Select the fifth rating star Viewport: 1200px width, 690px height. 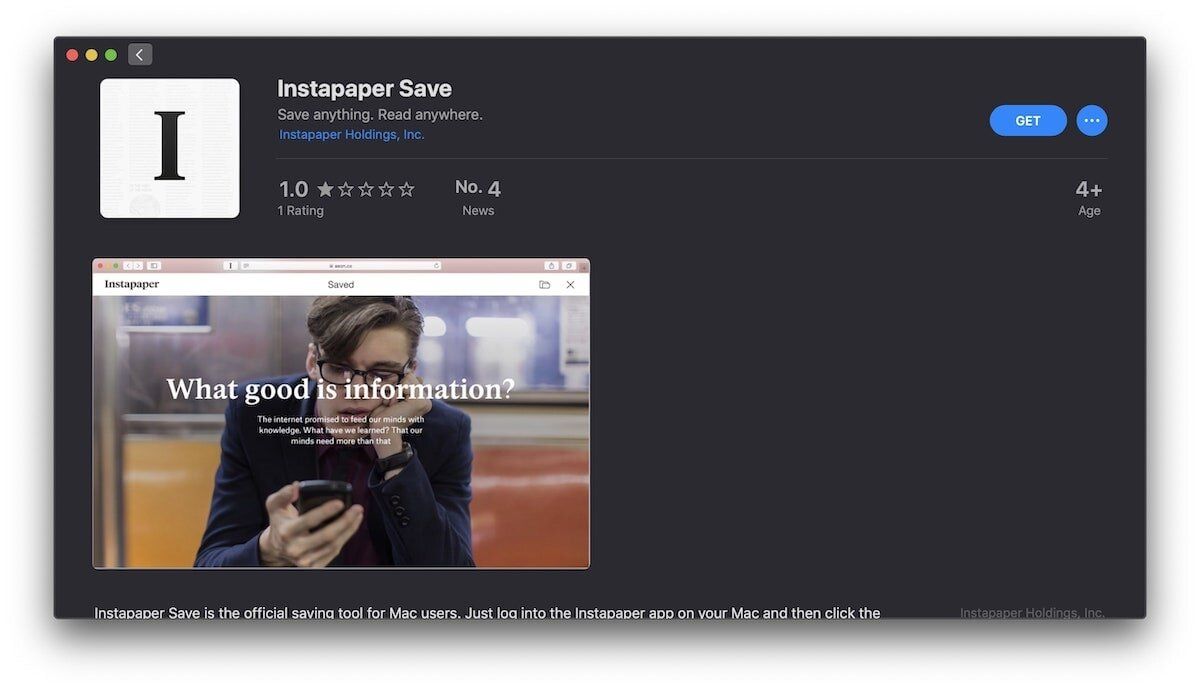click(407, 188)
